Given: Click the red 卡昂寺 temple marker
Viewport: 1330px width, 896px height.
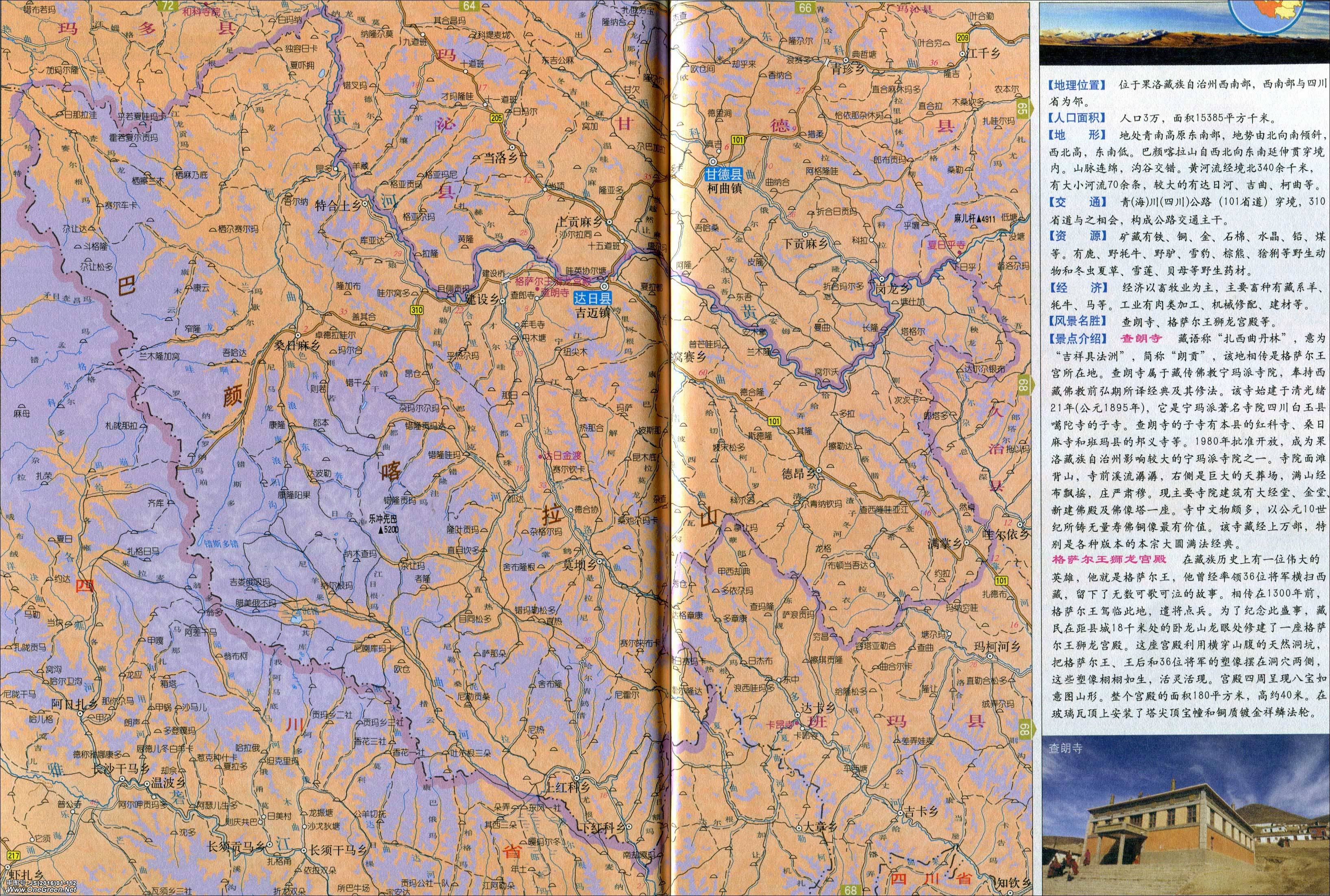Looking at the screenshot, I should pos(796,724).
